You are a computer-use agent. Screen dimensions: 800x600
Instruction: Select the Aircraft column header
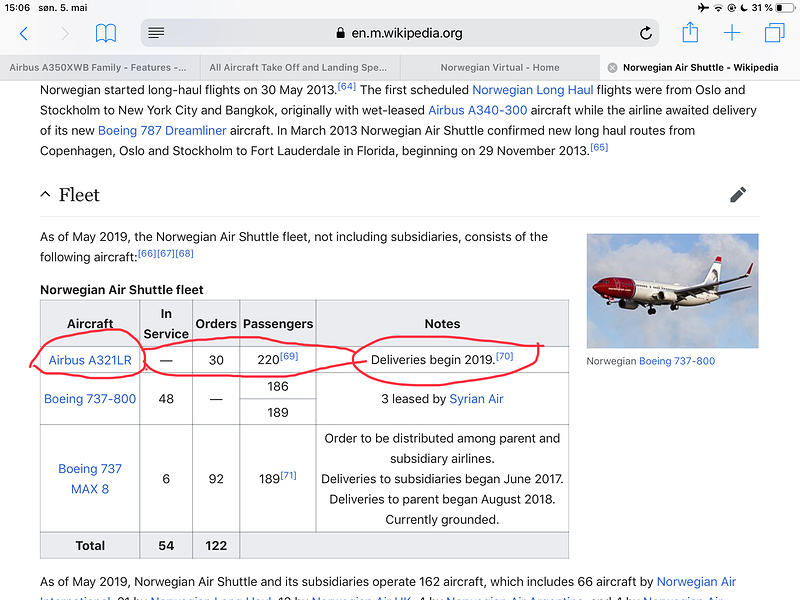pyautogui.click(x=90, y=324)
